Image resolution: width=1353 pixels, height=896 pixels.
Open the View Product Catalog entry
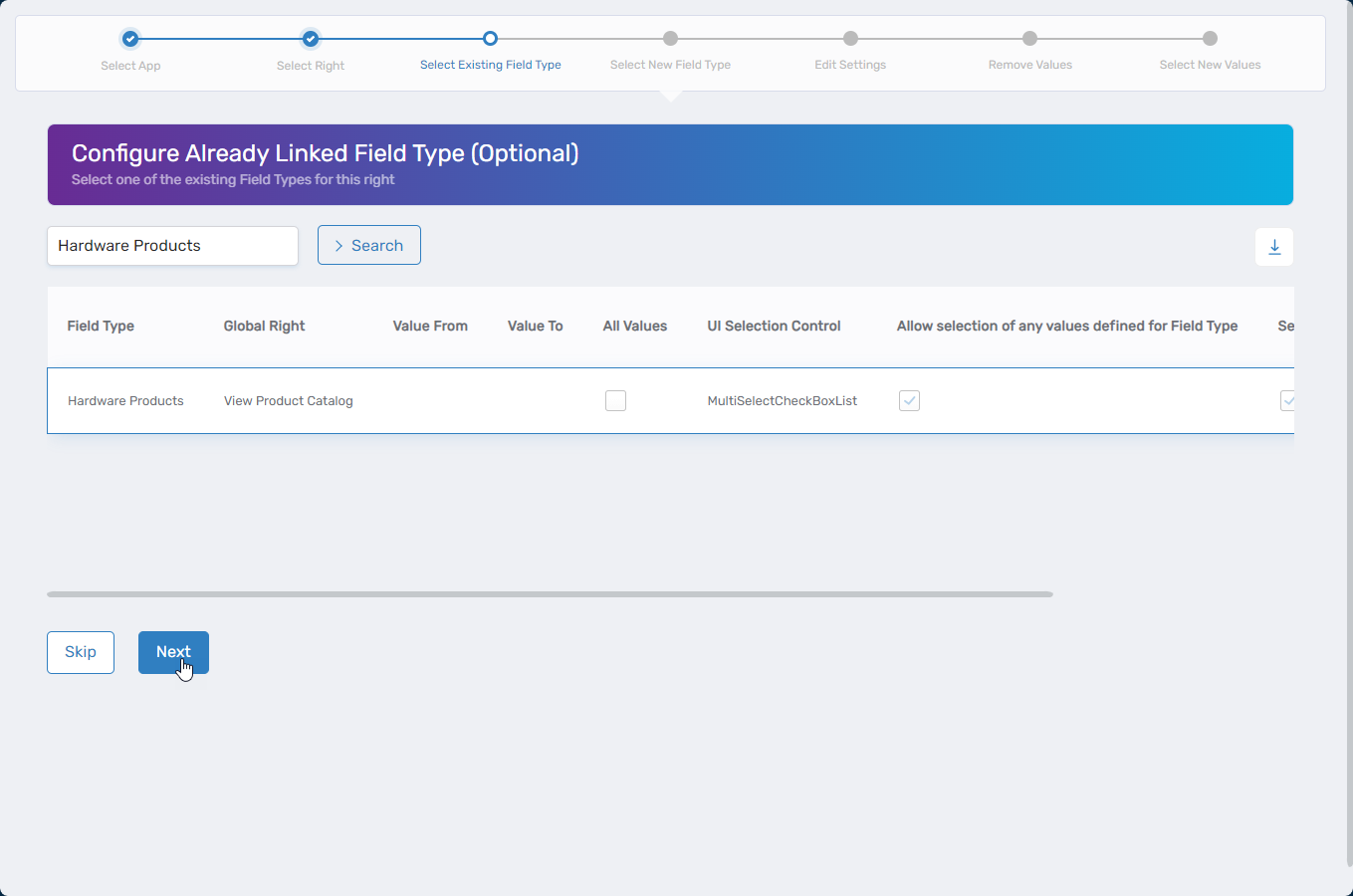(288, 400)
